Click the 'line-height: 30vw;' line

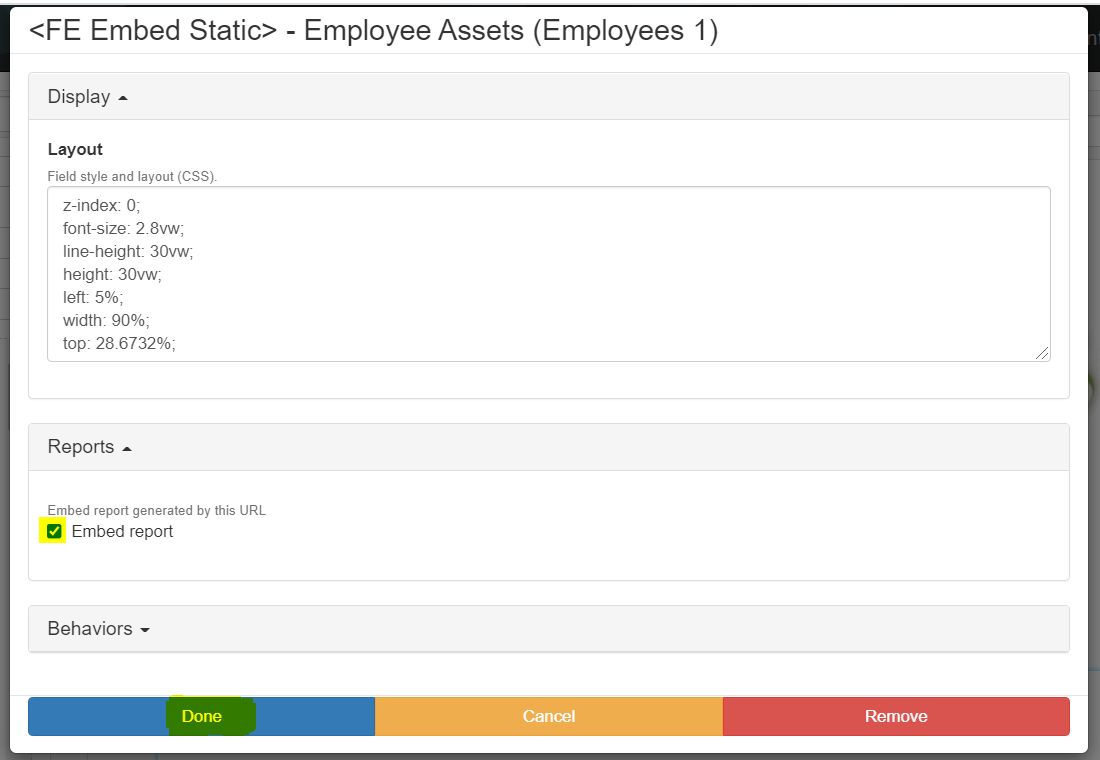coord(128,251)
